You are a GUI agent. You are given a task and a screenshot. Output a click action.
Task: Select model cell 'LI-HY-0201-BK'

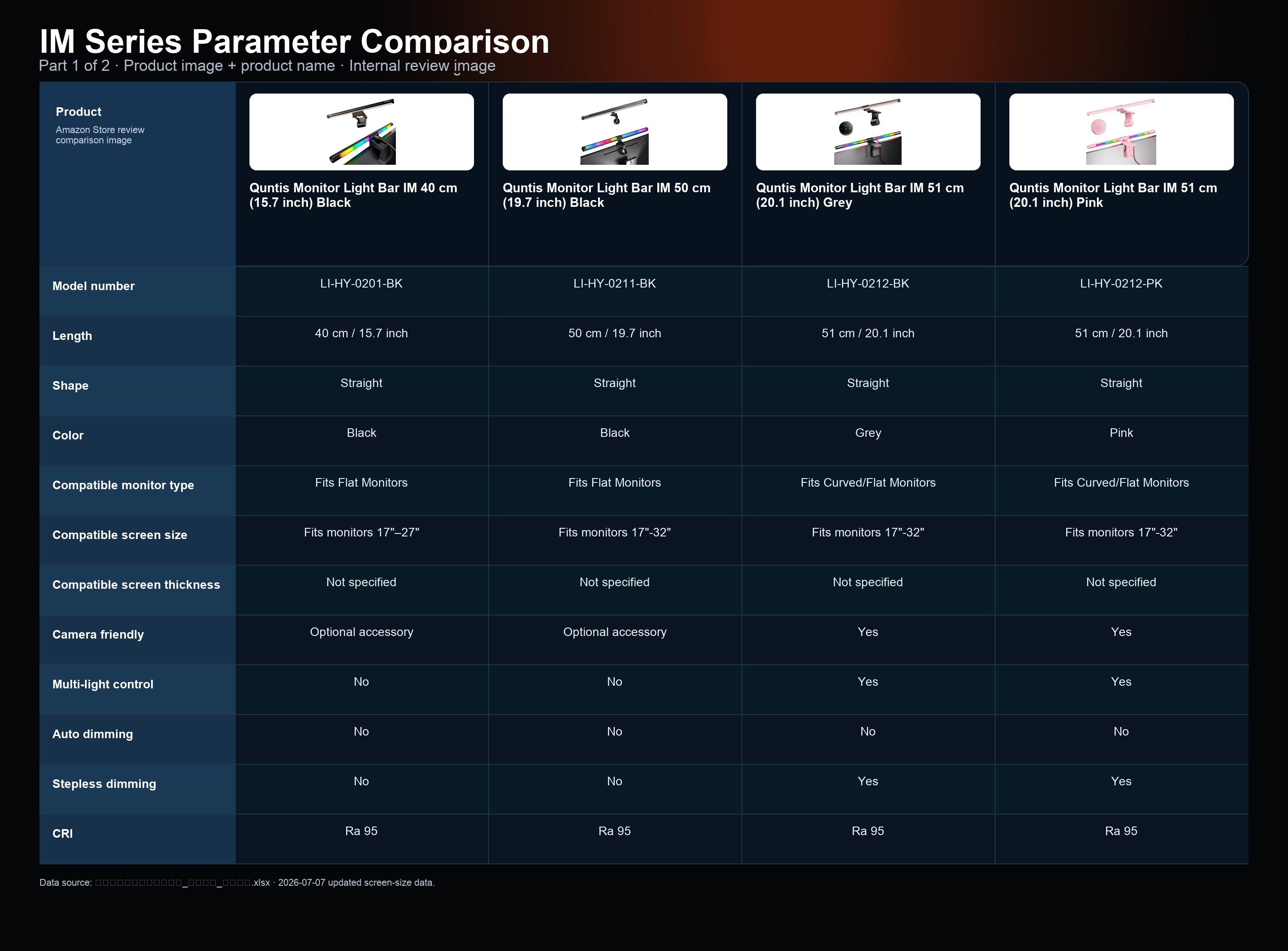[361, 283]
